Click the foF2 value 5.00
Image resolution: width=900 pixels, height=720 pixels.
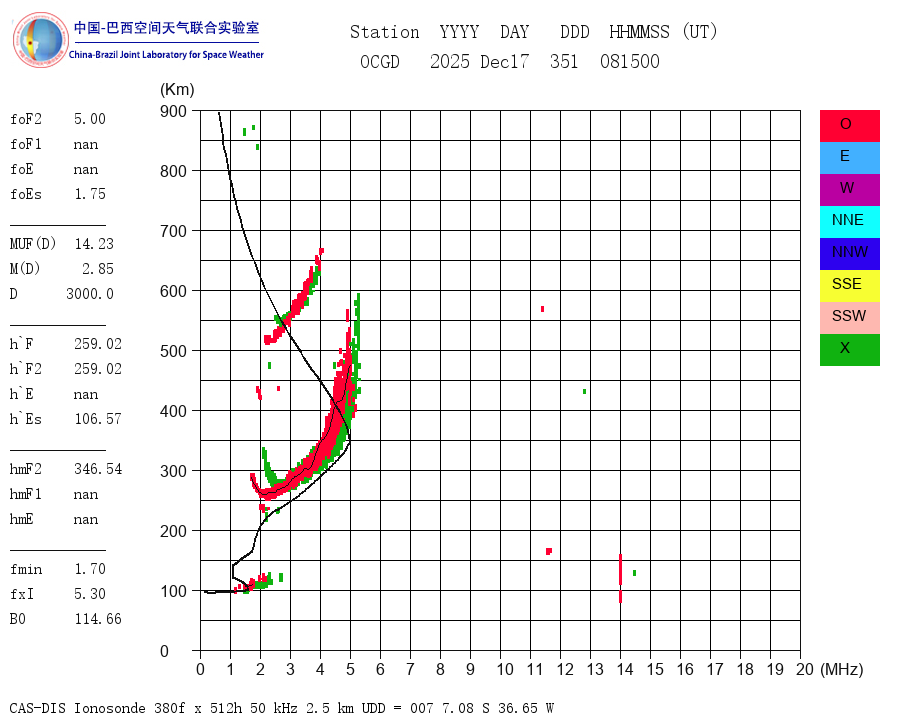click(90, 119)
